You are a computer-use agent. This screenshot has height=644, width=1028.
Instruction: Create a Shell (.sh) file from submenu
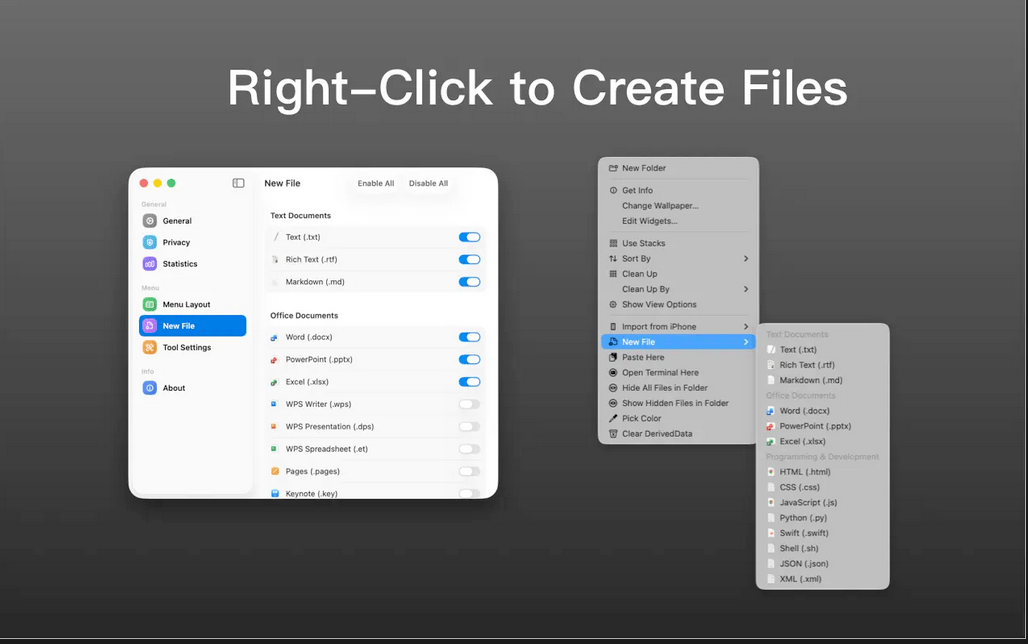click(x=799, y=549)
